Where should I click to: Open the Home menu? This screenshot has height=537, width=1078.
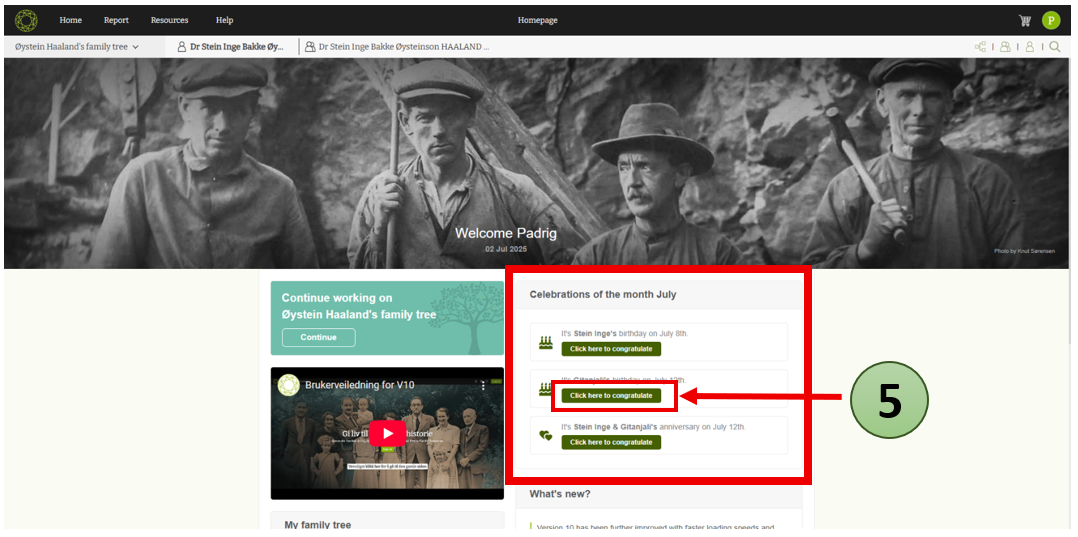pyautogui.click(x=71, y=20)
